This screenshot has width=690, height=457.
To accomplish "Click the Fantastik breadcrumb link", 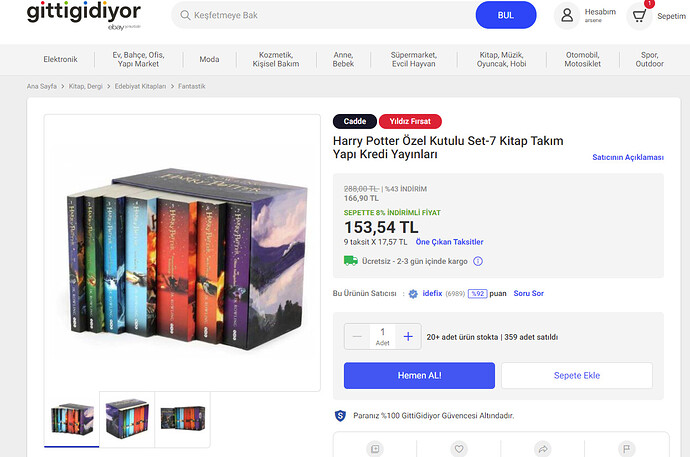I will [x=191, y=86].
